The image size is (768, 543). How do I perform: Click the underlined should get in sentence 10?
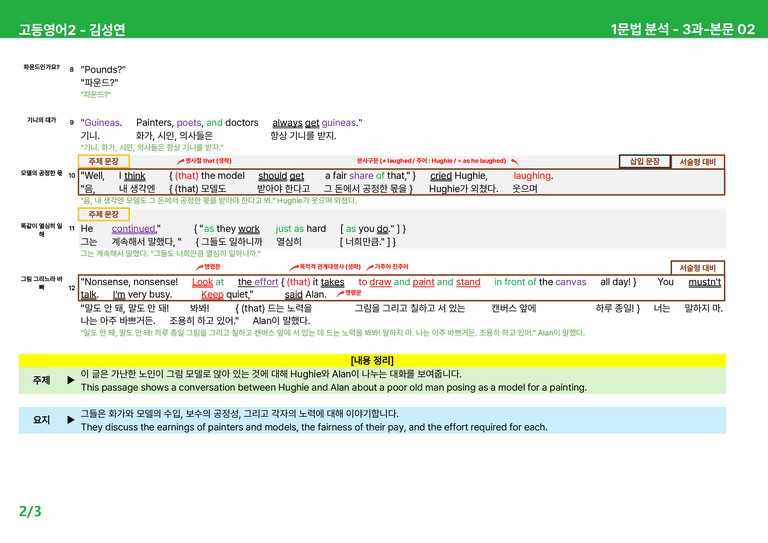click(281, 176)
